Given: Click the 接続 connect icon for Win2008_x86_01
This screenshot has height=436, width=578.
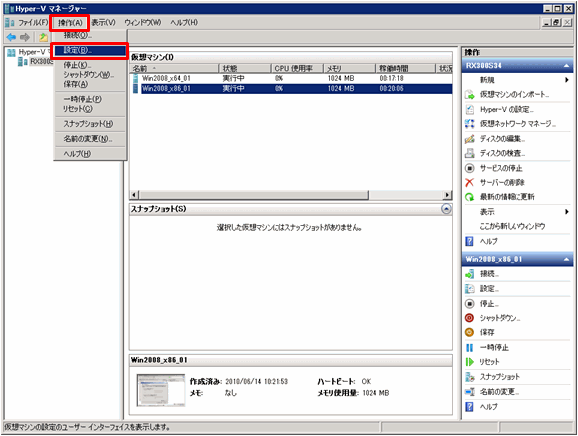Looking at the screenshot, I should pyautogui.click(x=469, y=274).
